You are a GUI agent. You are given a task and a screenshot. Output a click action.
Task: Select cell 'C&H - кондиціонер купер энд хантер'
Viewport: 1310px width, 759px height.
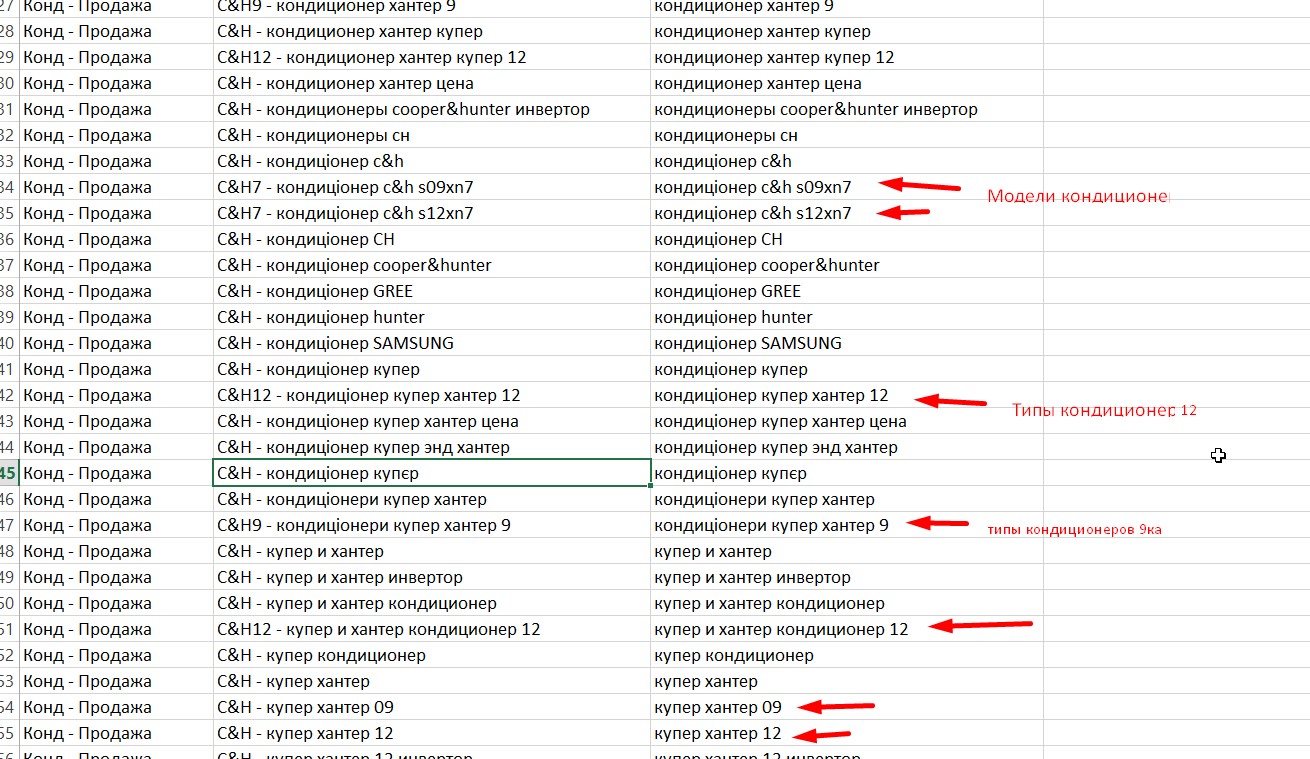click(x=432, y=447)
